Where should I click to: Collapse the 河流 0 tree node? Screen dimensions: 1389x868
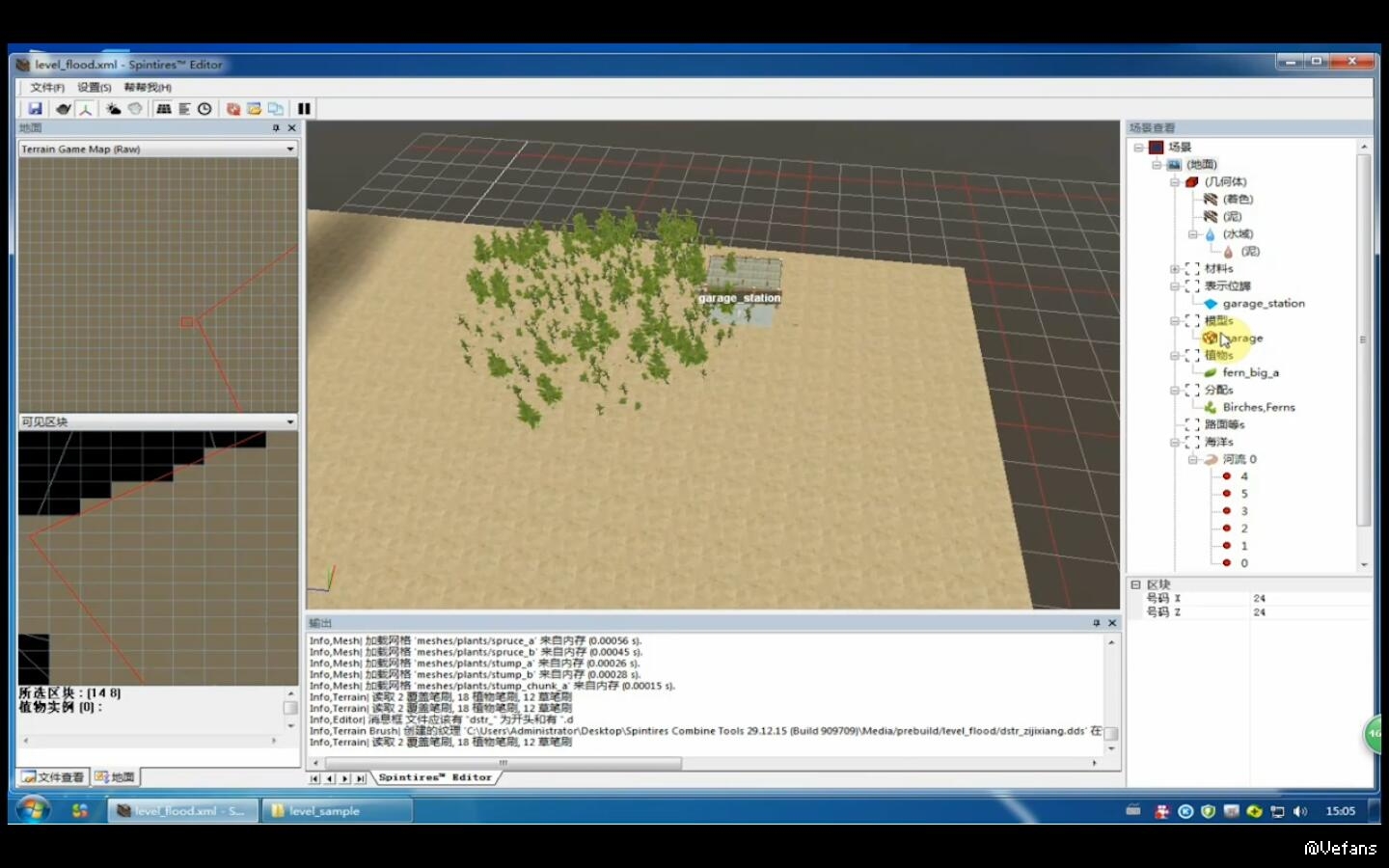[x=1192, y=460]
